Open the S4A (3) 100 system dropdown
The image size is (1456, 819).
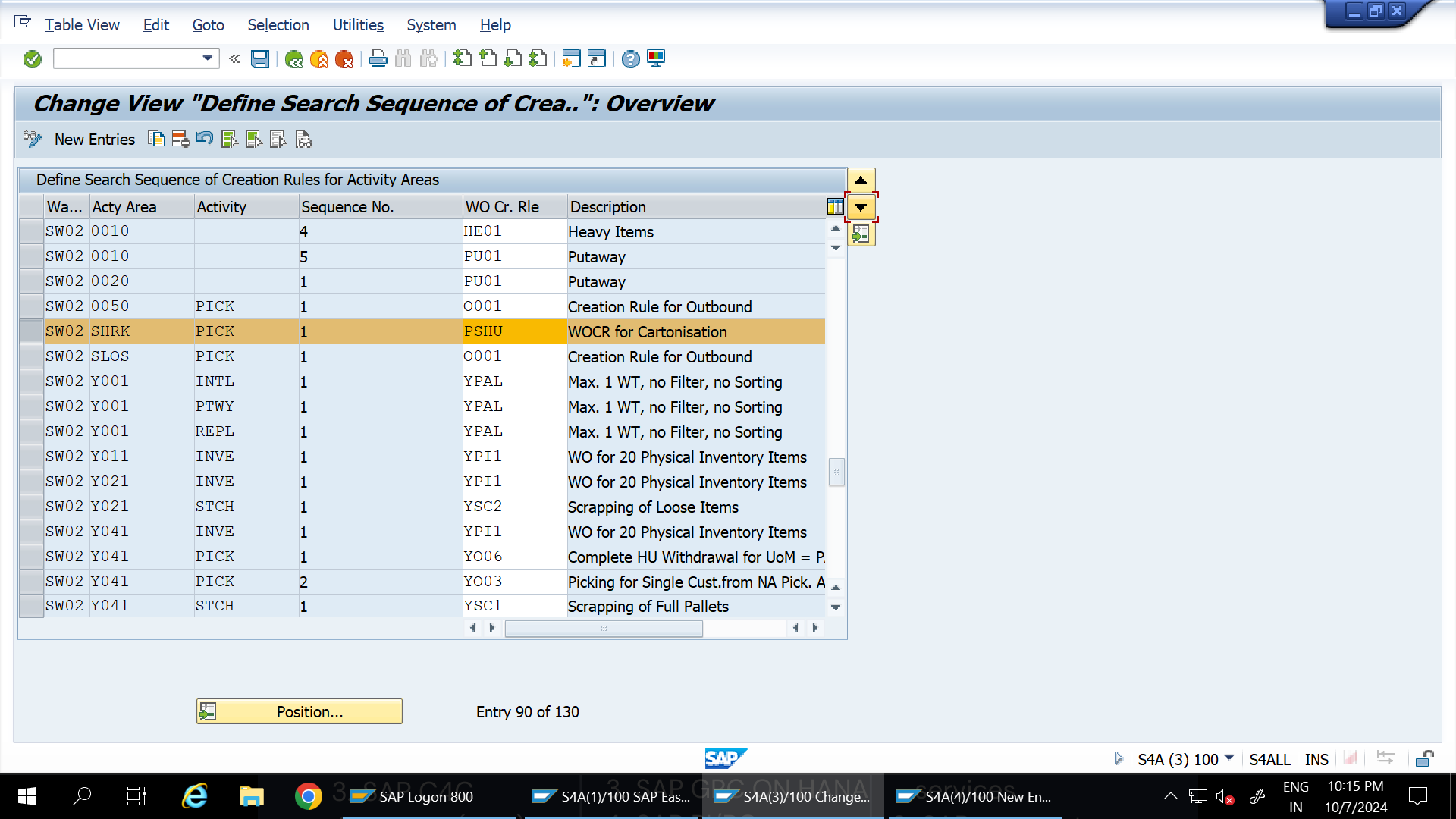1229,758
